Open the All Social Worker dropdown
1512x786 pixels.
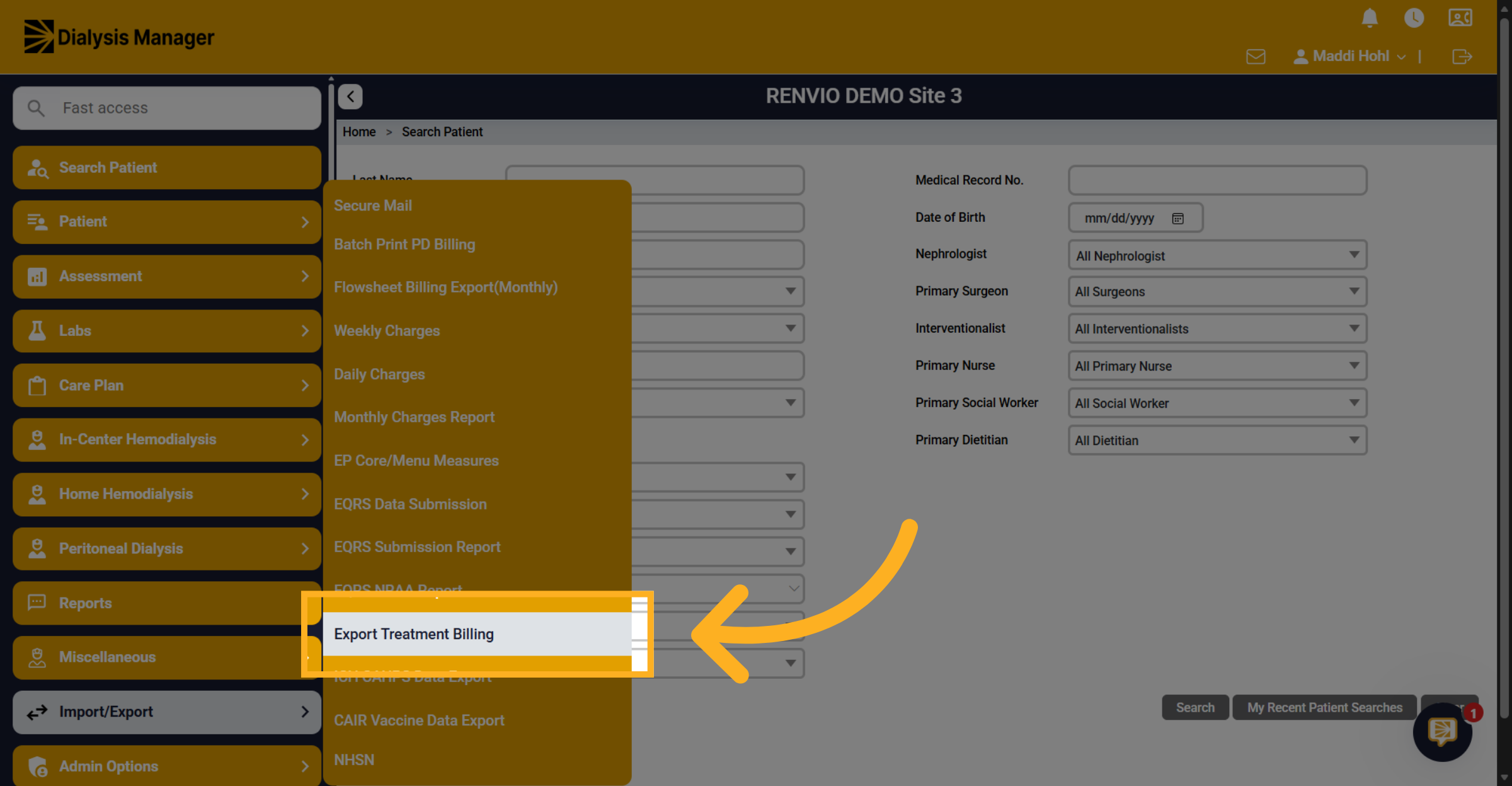[1217, 403]
